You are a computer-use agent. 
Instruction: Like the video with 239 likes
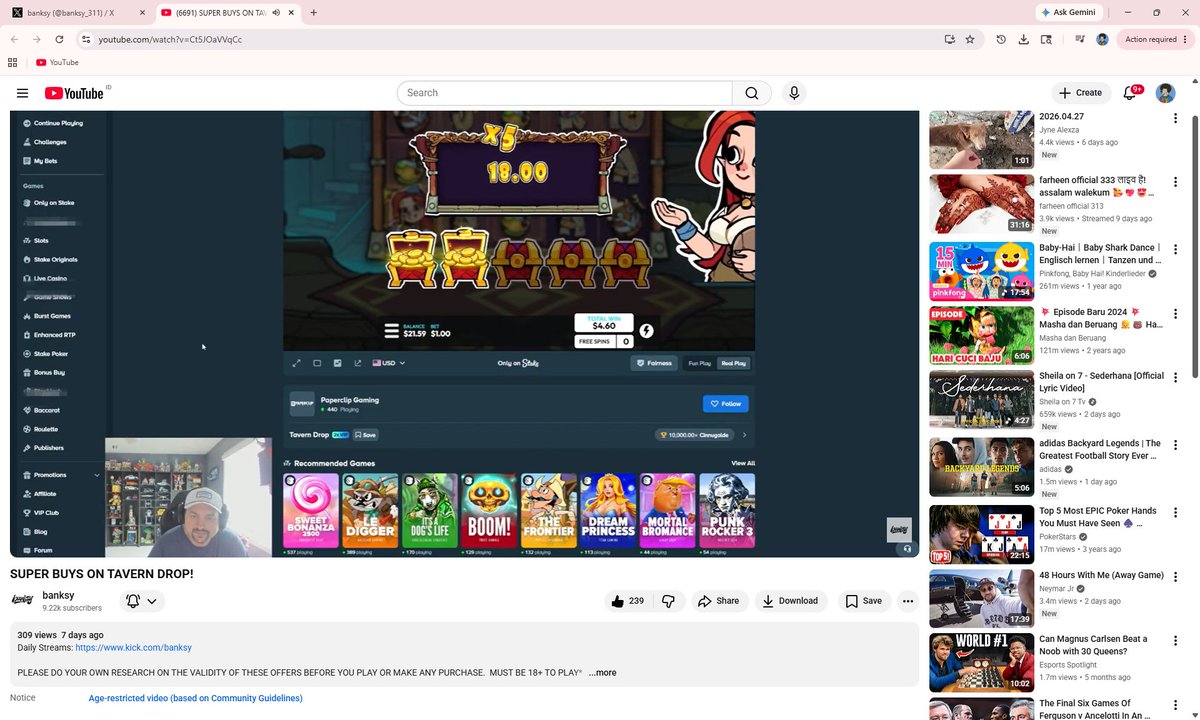629,601
